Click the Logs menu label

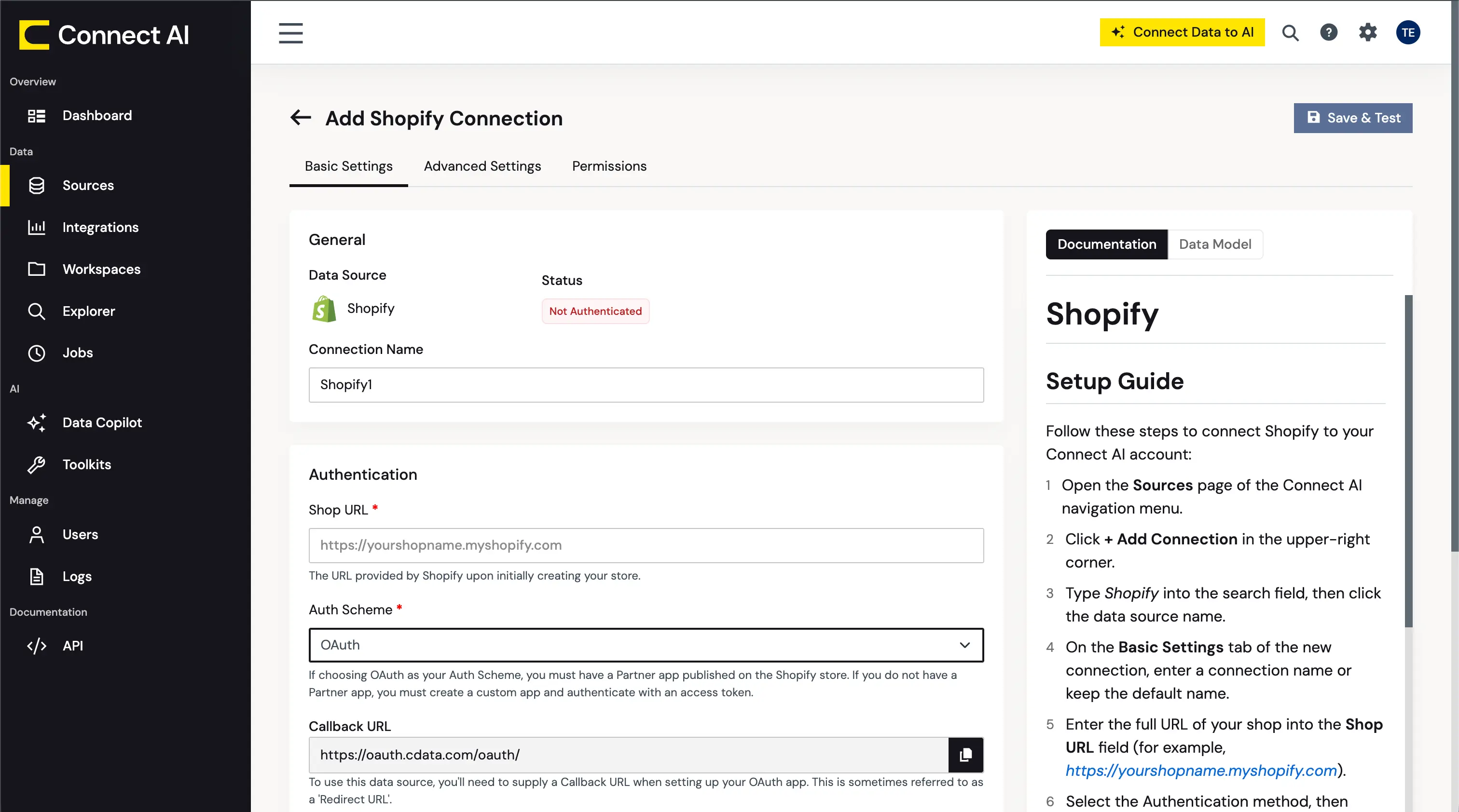pyautogui.click(x=77, y=577)
